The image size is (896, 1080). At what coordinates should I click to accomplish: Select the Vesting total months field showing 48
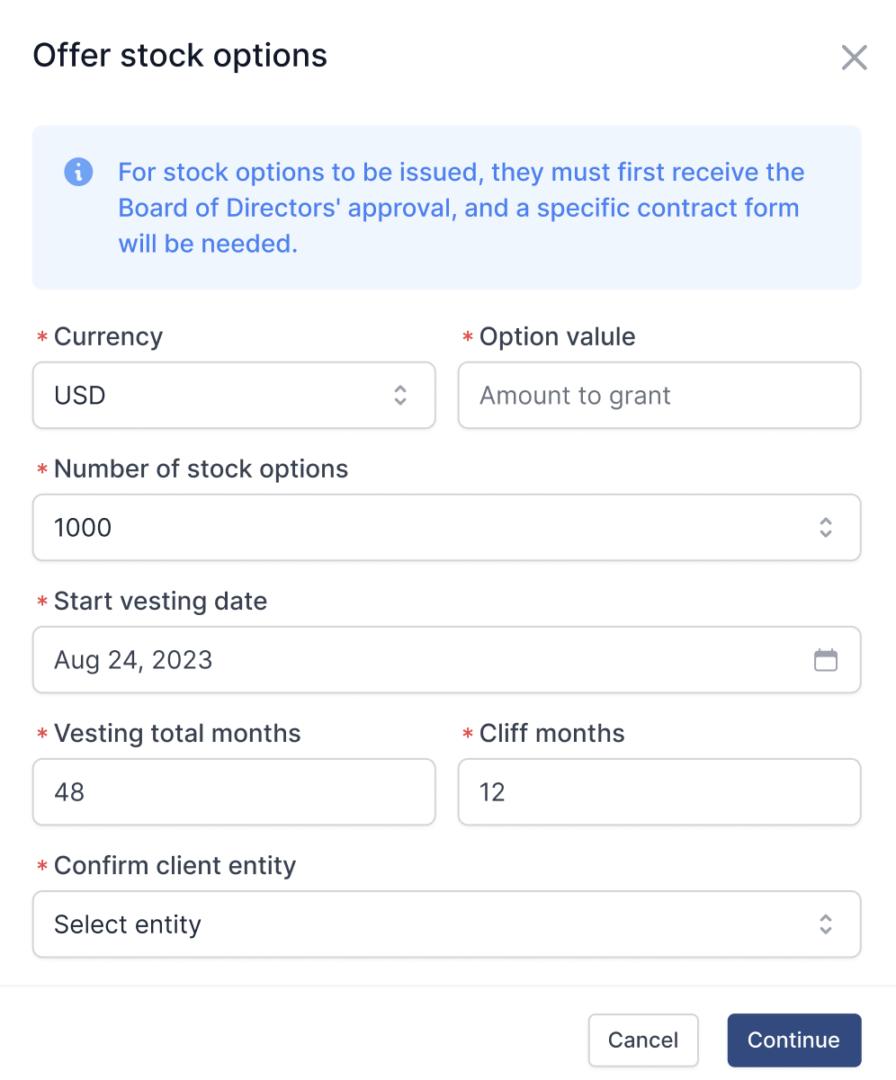234,792
